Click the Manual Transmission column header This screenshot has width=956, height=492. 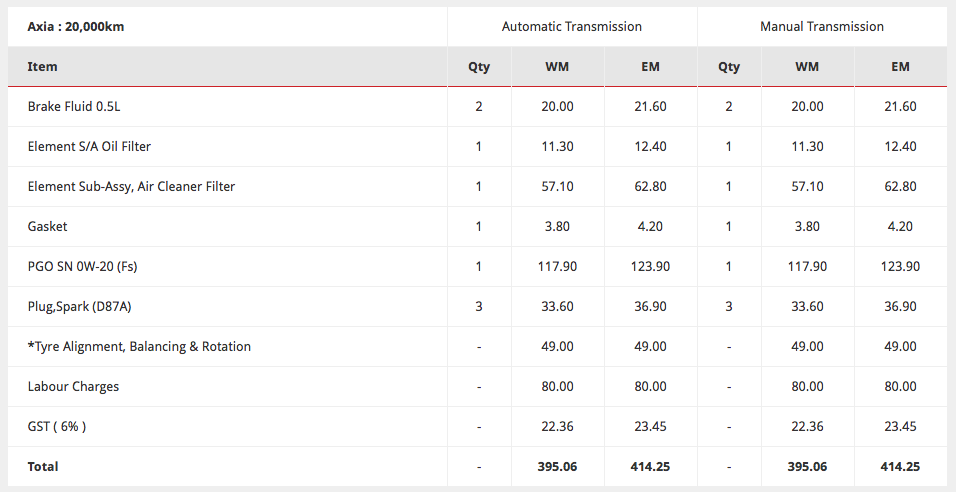click(x=822, y=27)
